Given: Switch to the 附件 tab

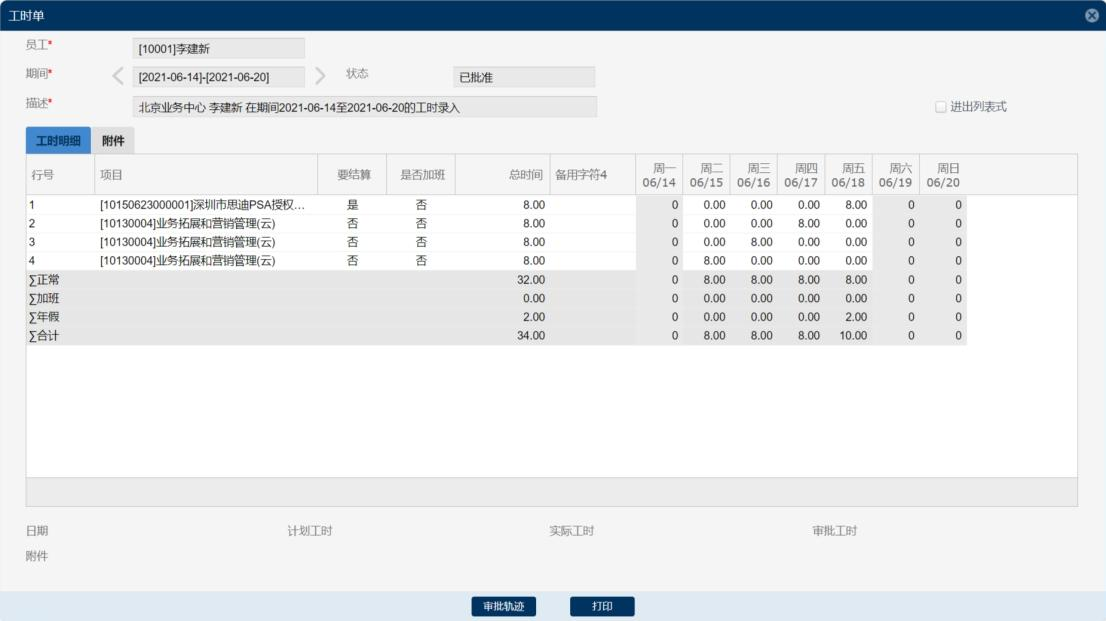Looking at the screenshot, I should (x=113, y=141).
